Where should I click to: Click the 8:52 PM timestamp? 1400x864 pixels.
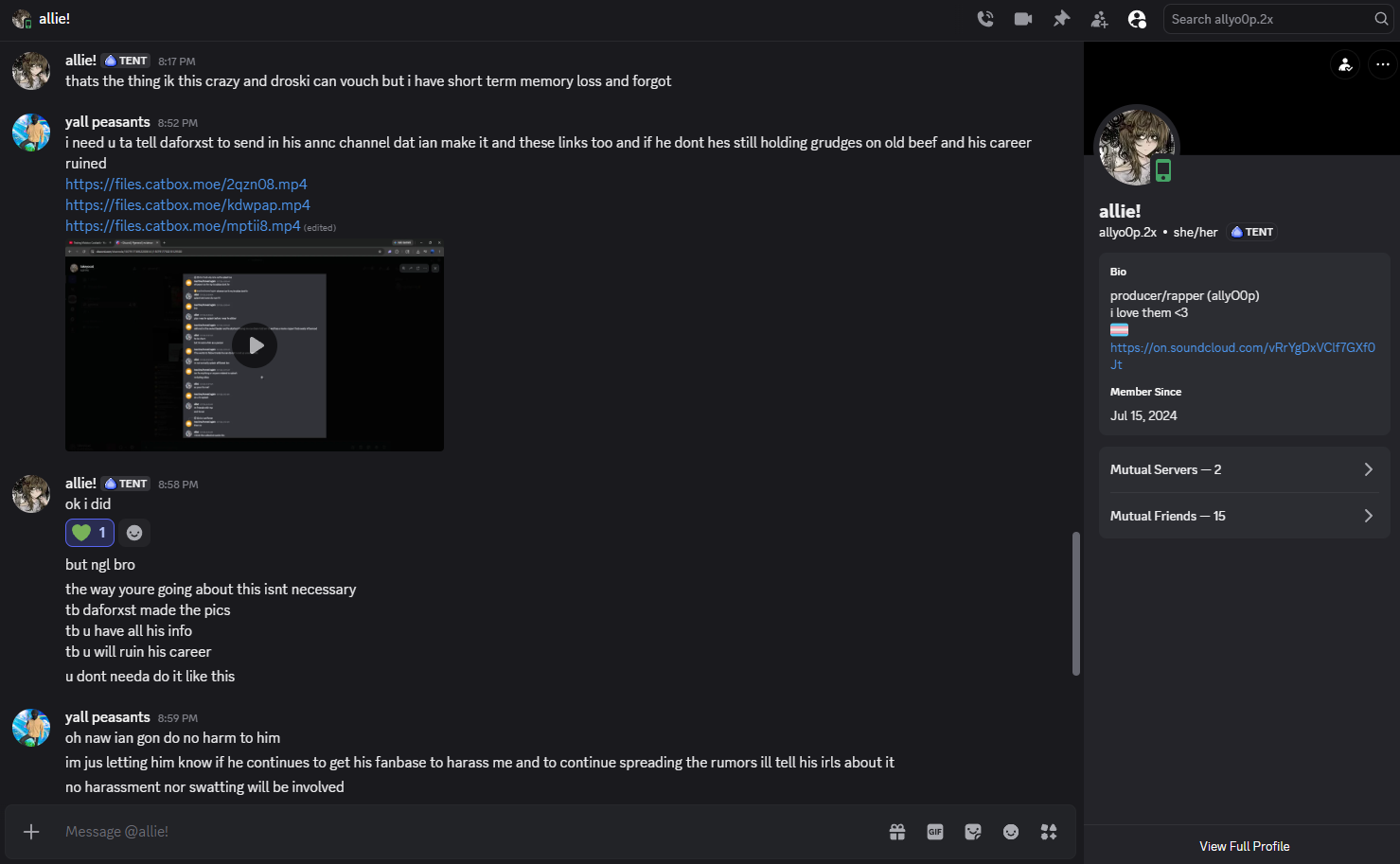tap(178, 123)
